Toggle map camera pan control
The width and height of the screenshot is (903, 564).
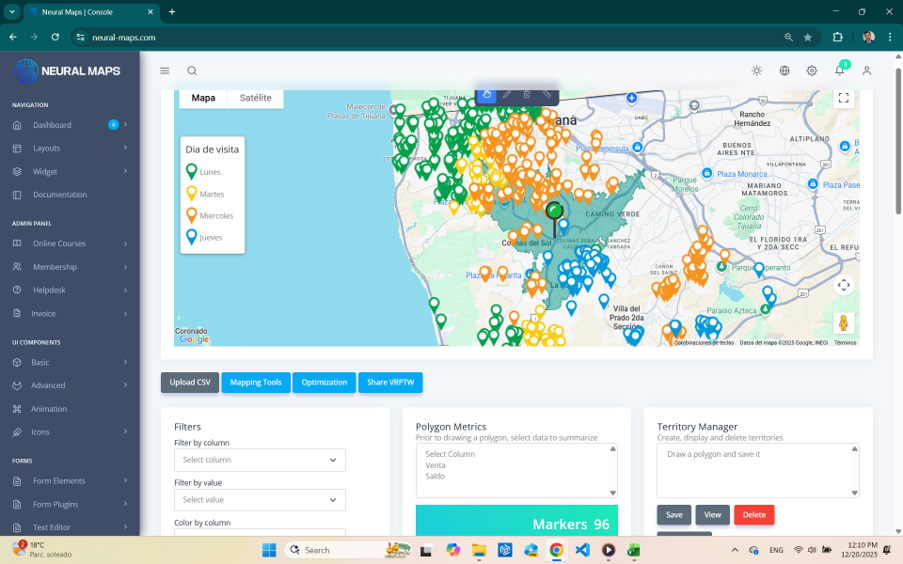point(844,285)
